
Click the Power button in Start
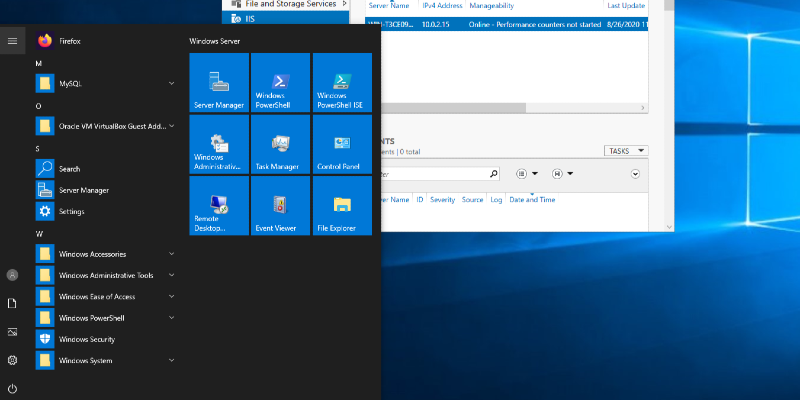(x=12, y=389)
